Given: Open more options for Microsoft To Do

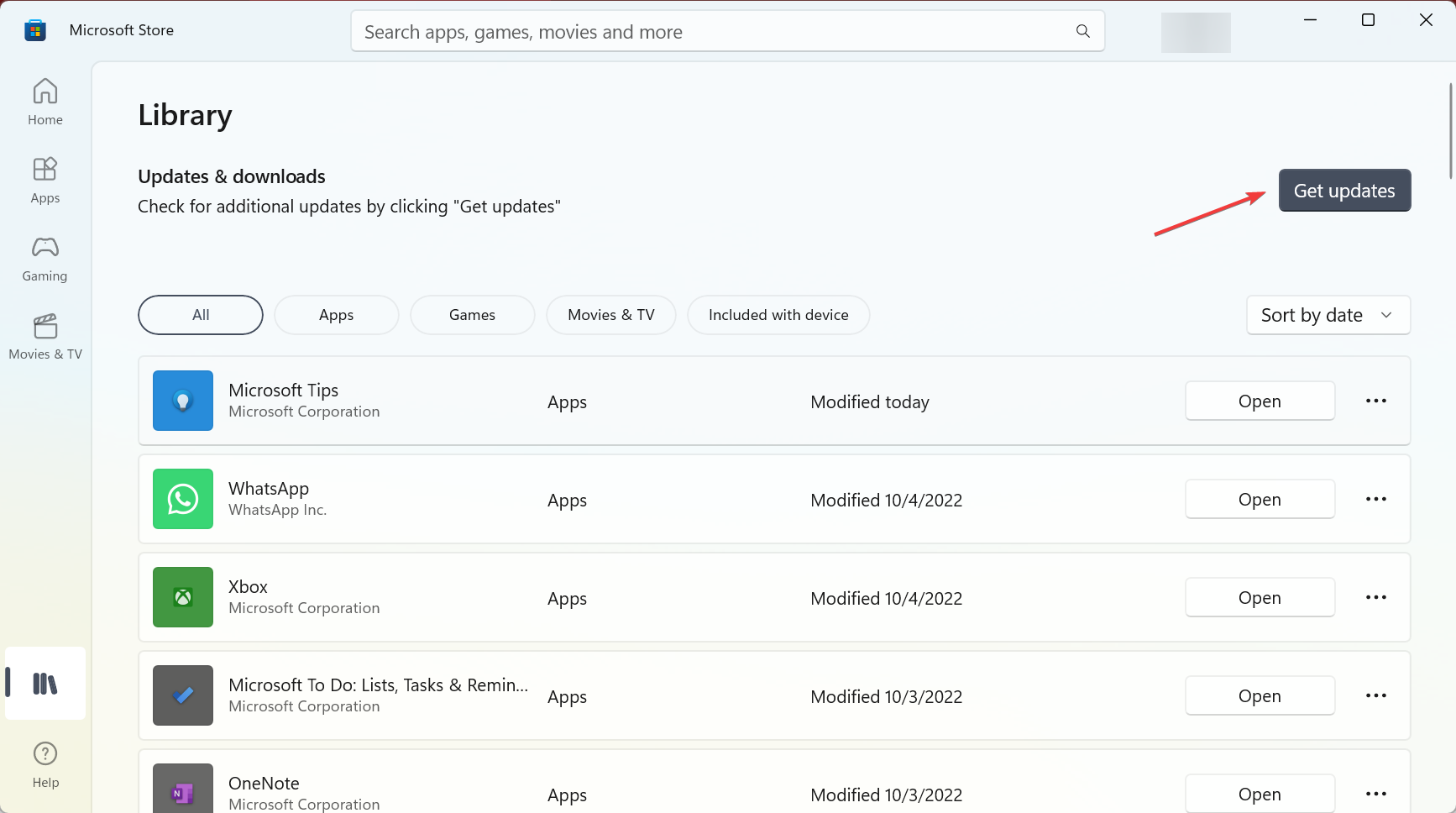Looking at the screenshot, I should [1376, 695].
